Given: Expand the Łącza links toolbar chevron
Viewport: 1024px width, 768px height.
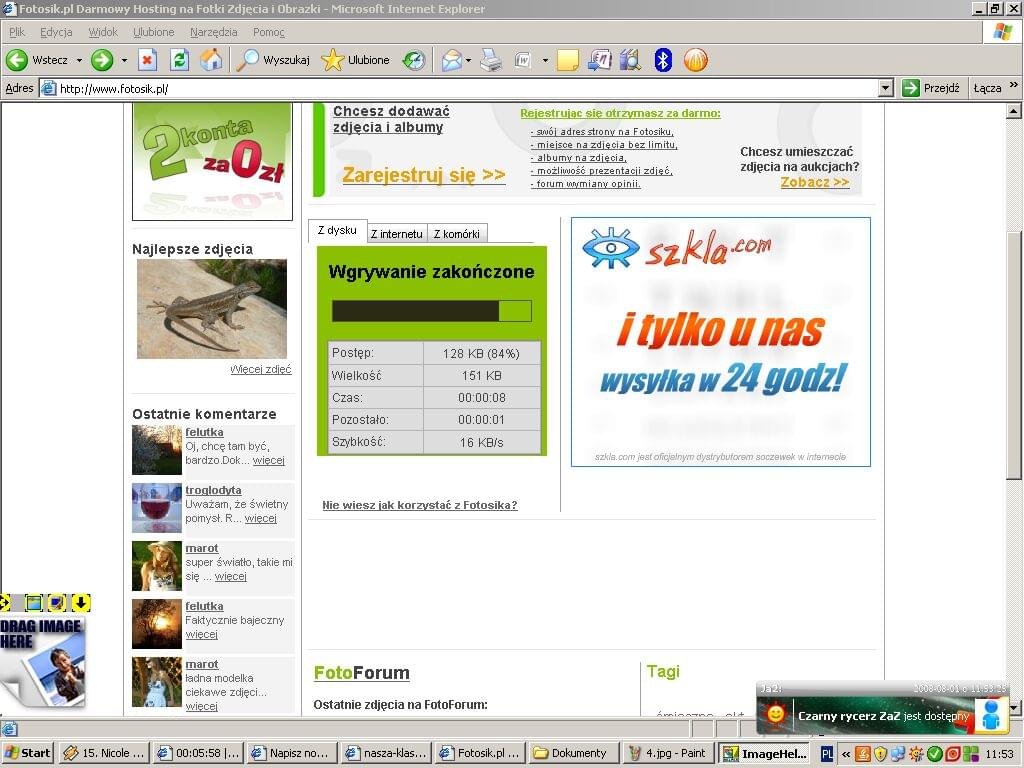Looking at the screenshot, I should [1014, 84].
